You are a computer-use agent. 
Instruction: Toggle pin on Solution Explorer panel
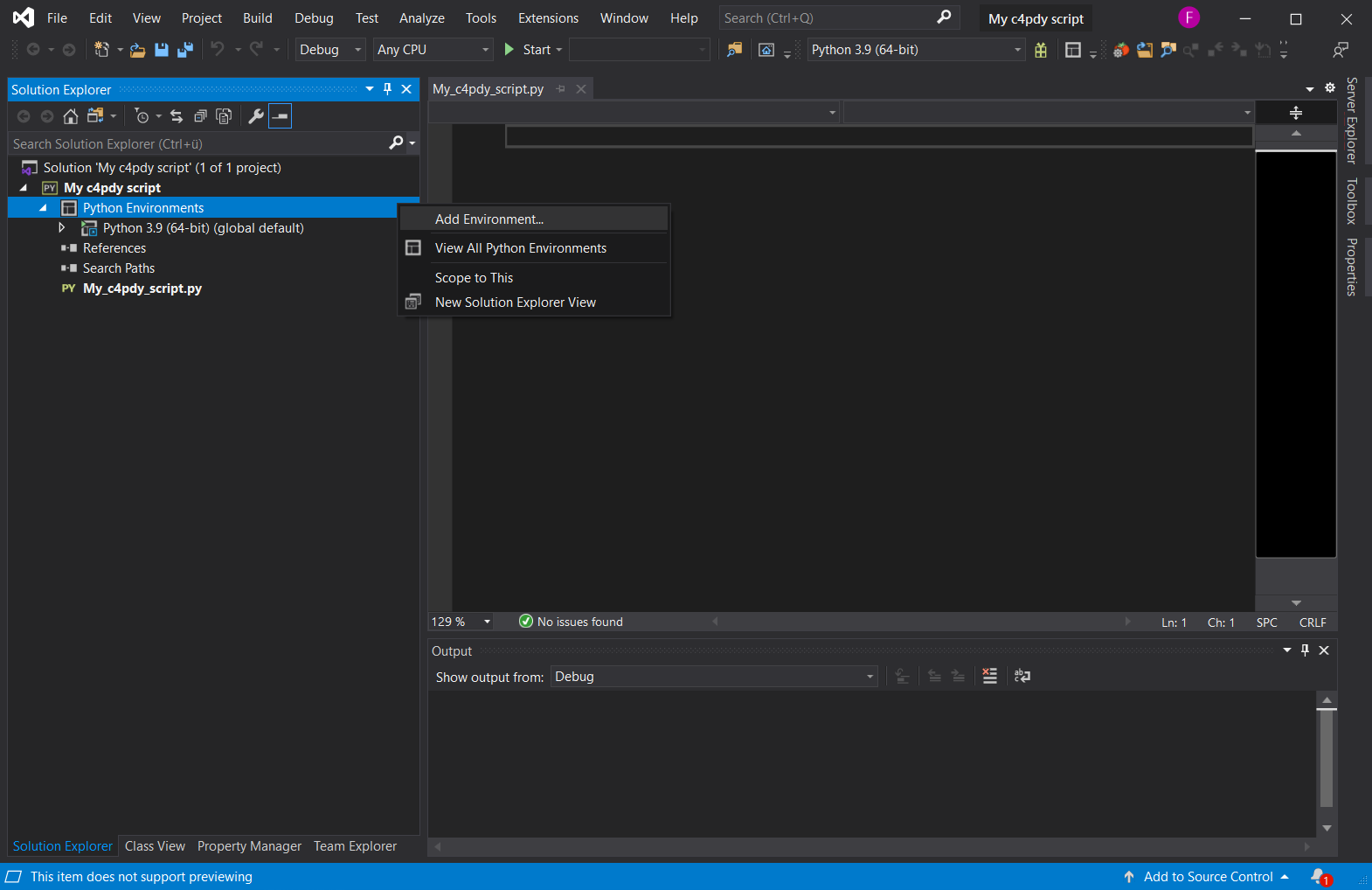coord(388,89)
